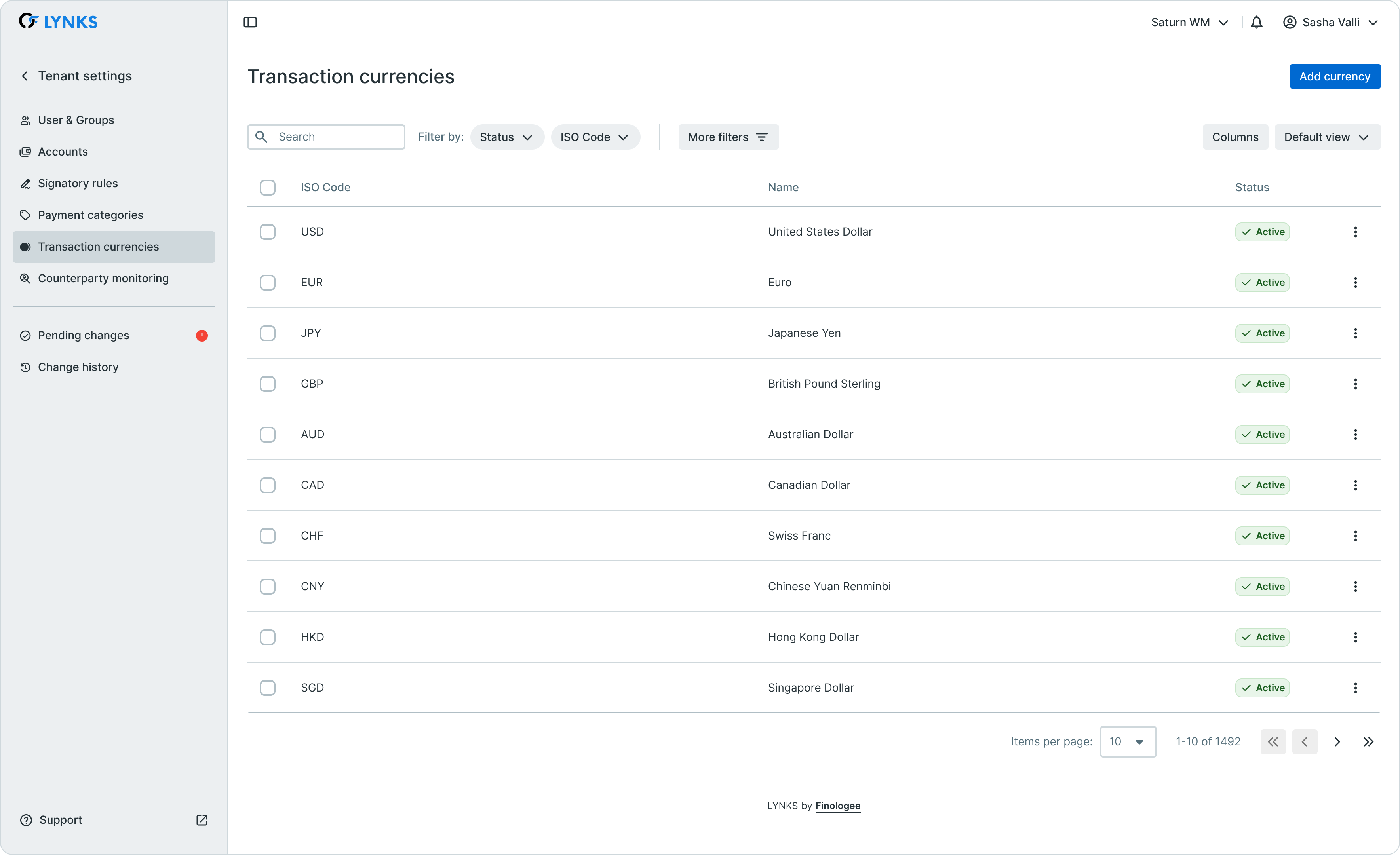Go to the next page arrow
Screen dimensions: 1400x855
click(1336, 742)
